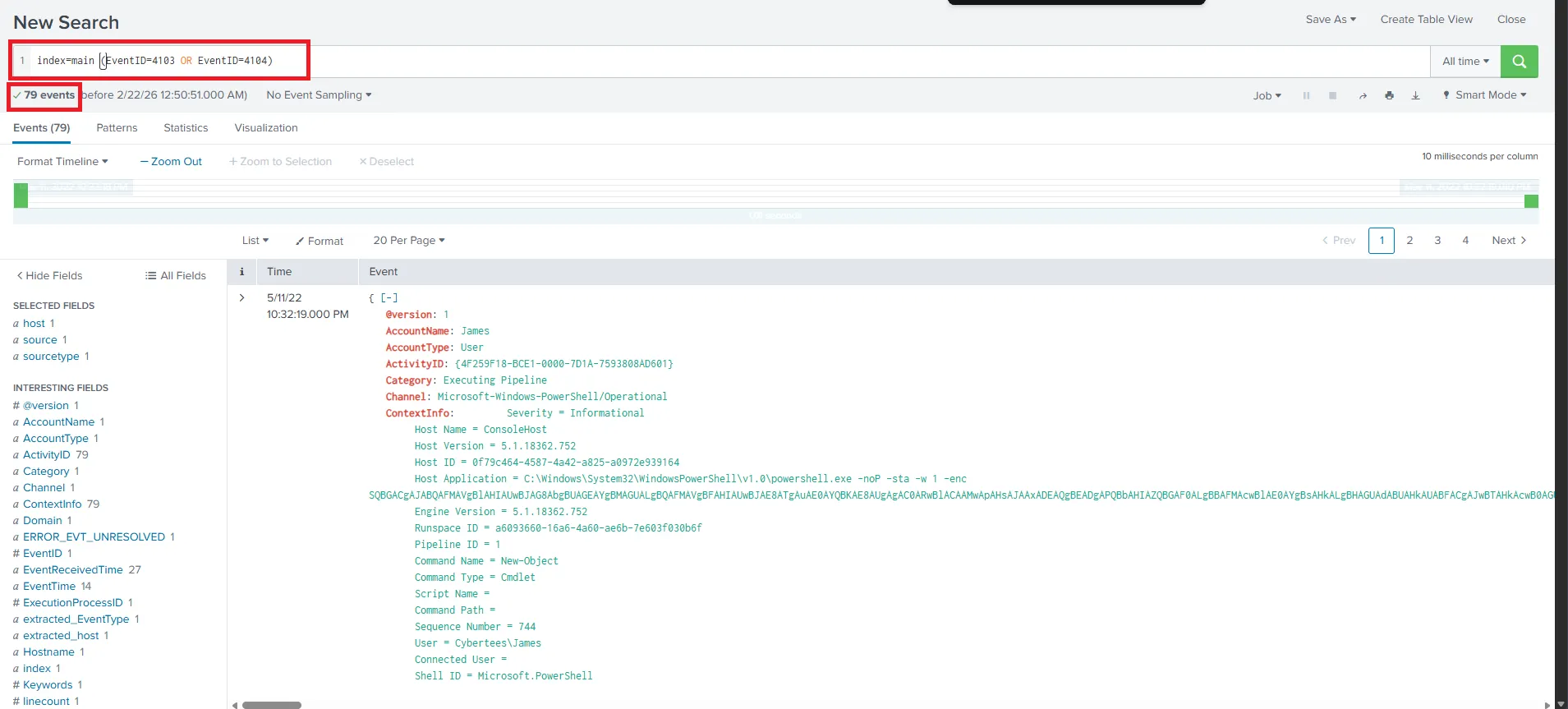Open the EventID field
This screenshot has width=1568, height=709.
tap(43, 553)
